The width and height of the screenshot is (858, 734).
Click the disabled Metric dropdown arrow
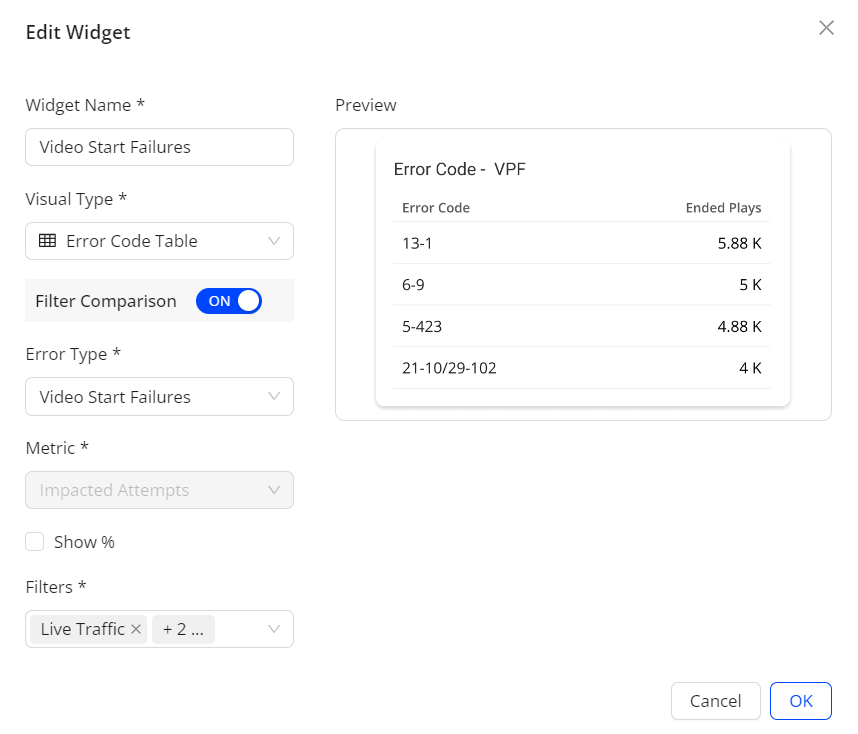tap(274, 490)
